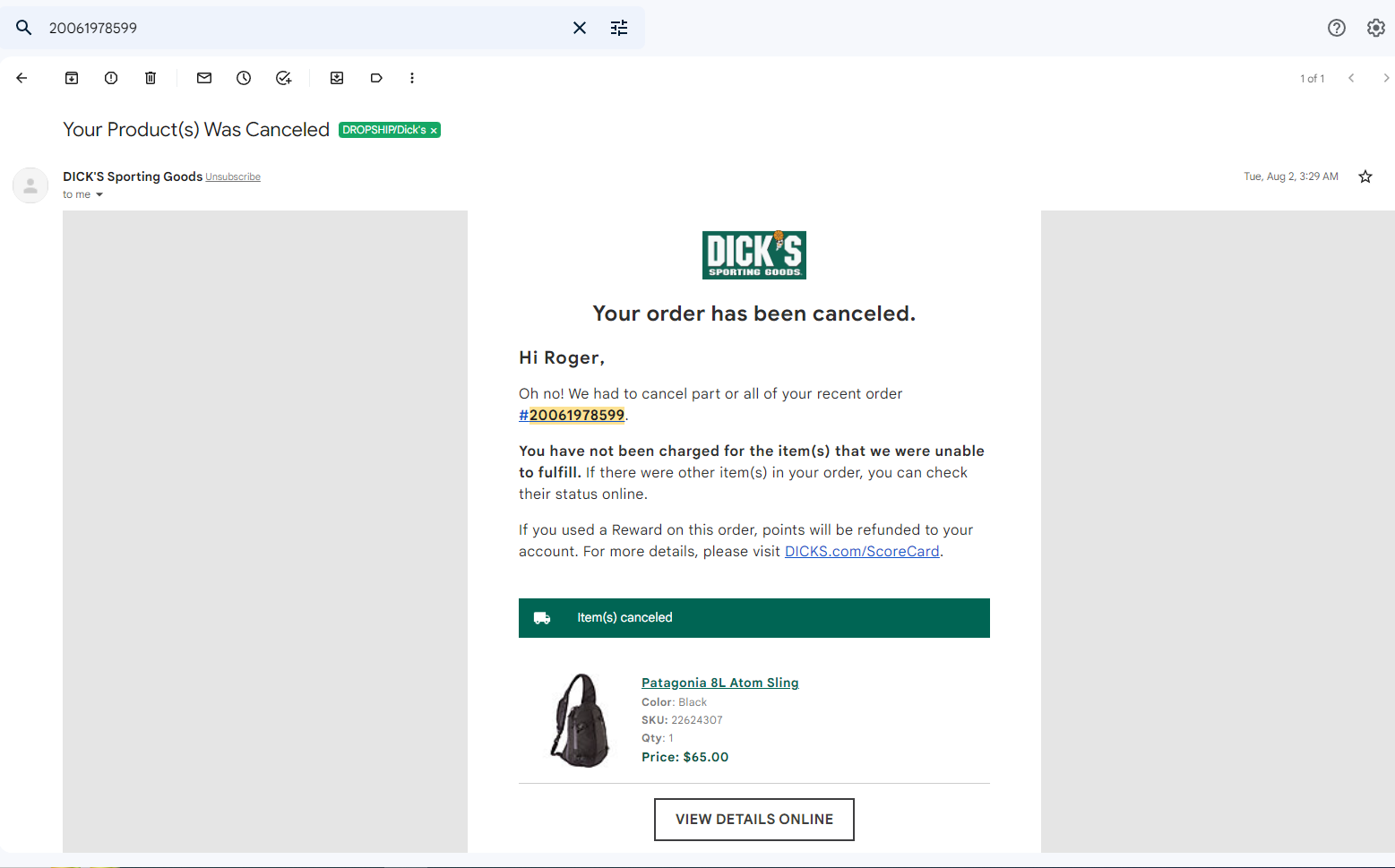Screen dimensions: 1395x868
Task: Click the '1 of 1' message counter
Action: (x=1313, y=79)
